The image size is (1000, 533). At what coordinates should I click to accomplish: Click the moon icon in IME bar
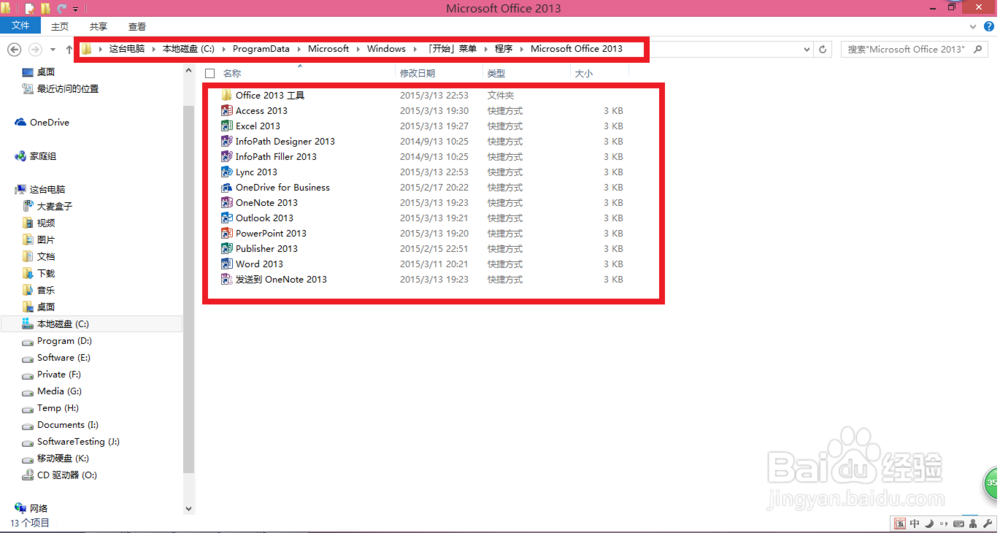point(929,523)
